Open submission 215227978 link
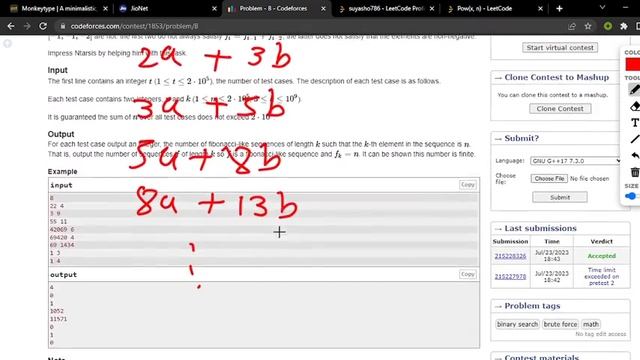Image resolution: width=640 pixels, height=360 pixels. coord(510,276)
